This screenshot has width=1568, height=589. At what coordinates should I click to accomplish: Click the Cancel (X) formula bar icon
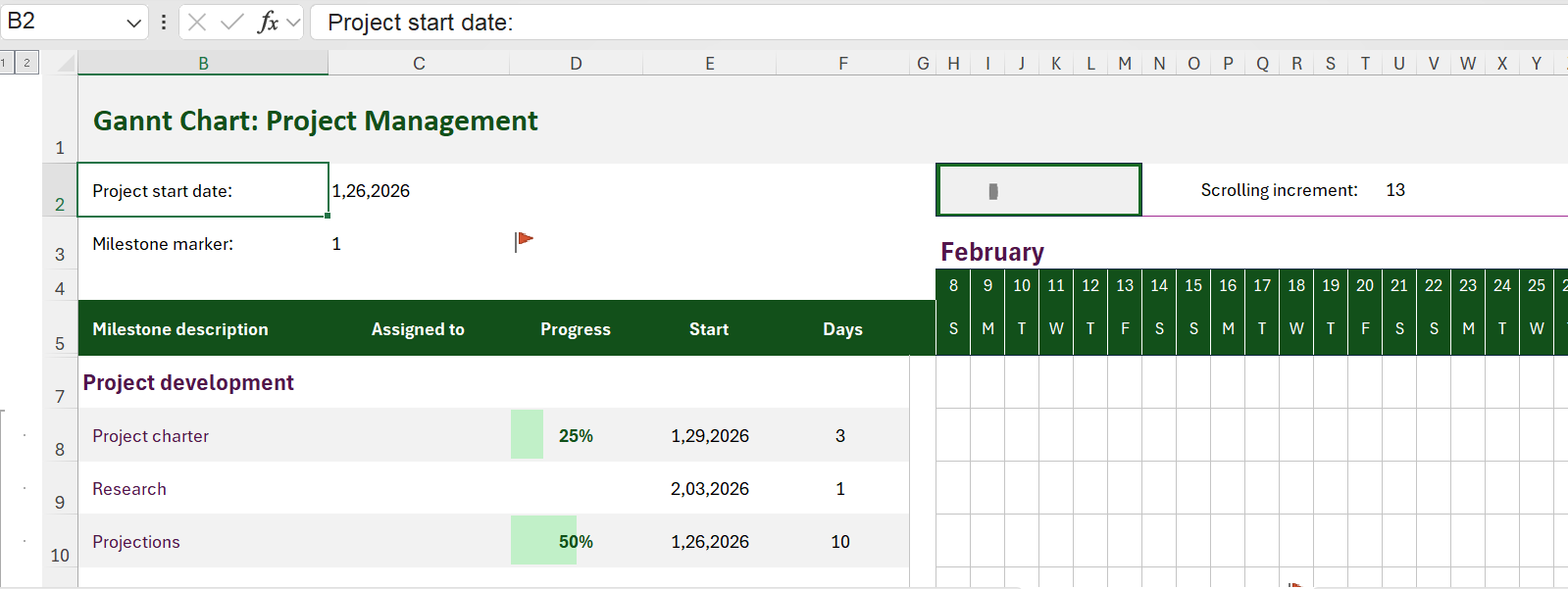click(x=197, y=23)
